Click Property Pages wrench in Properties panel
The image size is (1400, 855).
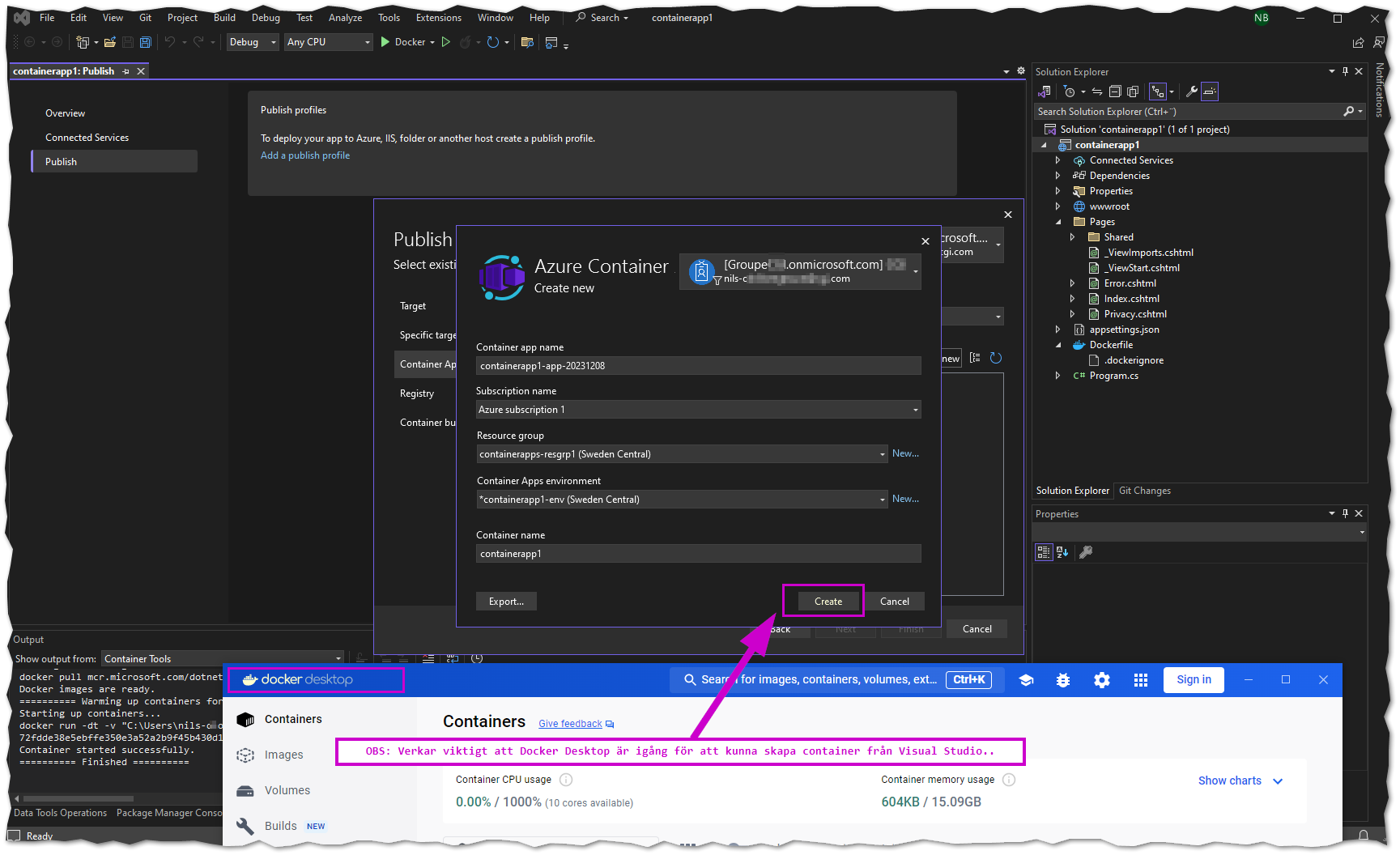click(x=1086, y=552)
